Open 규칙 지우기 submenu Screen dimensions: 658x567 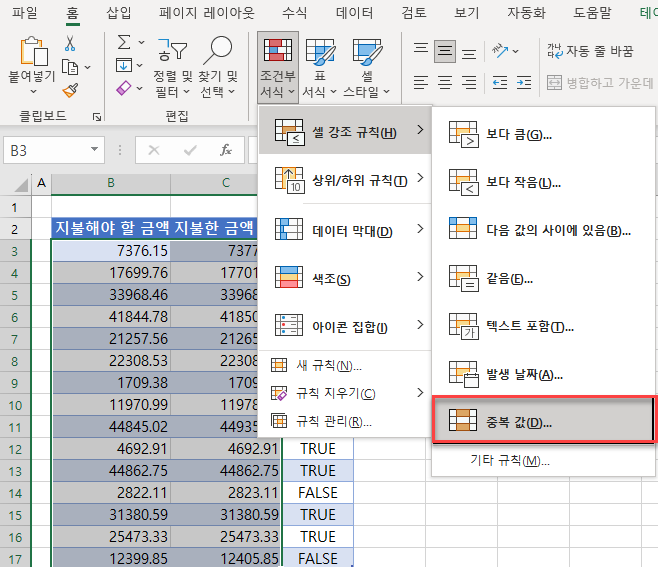(x=345, y=393)
